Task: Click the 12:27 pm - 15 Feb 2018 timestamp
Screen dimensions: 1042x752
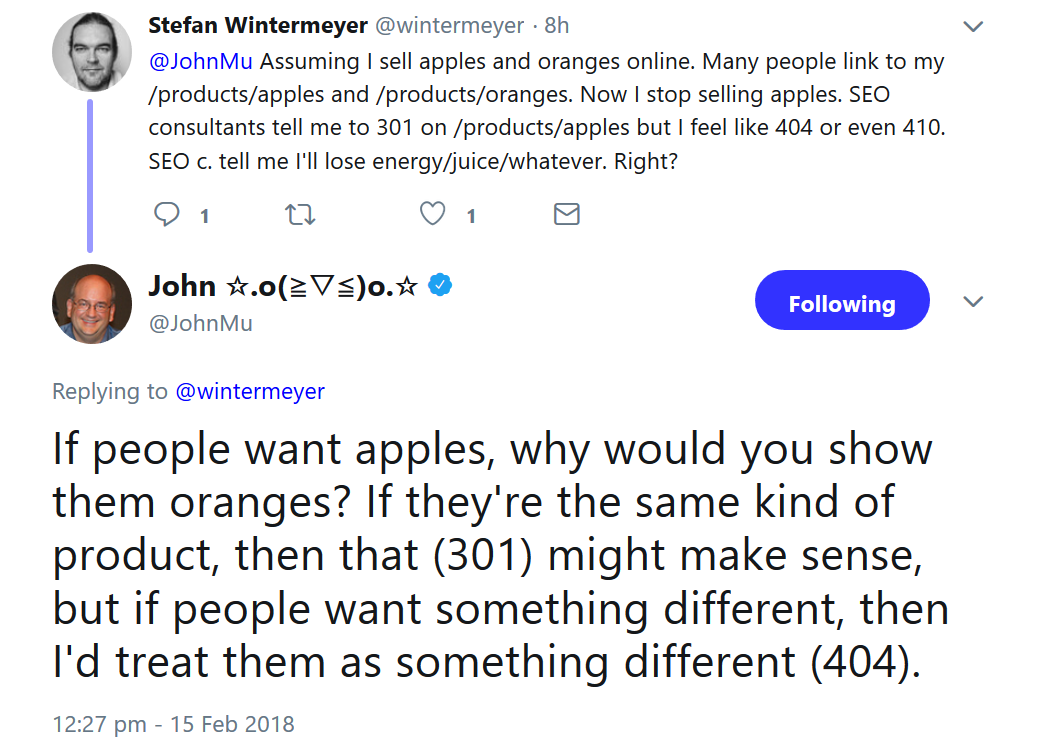Action: tap(173, 723)
